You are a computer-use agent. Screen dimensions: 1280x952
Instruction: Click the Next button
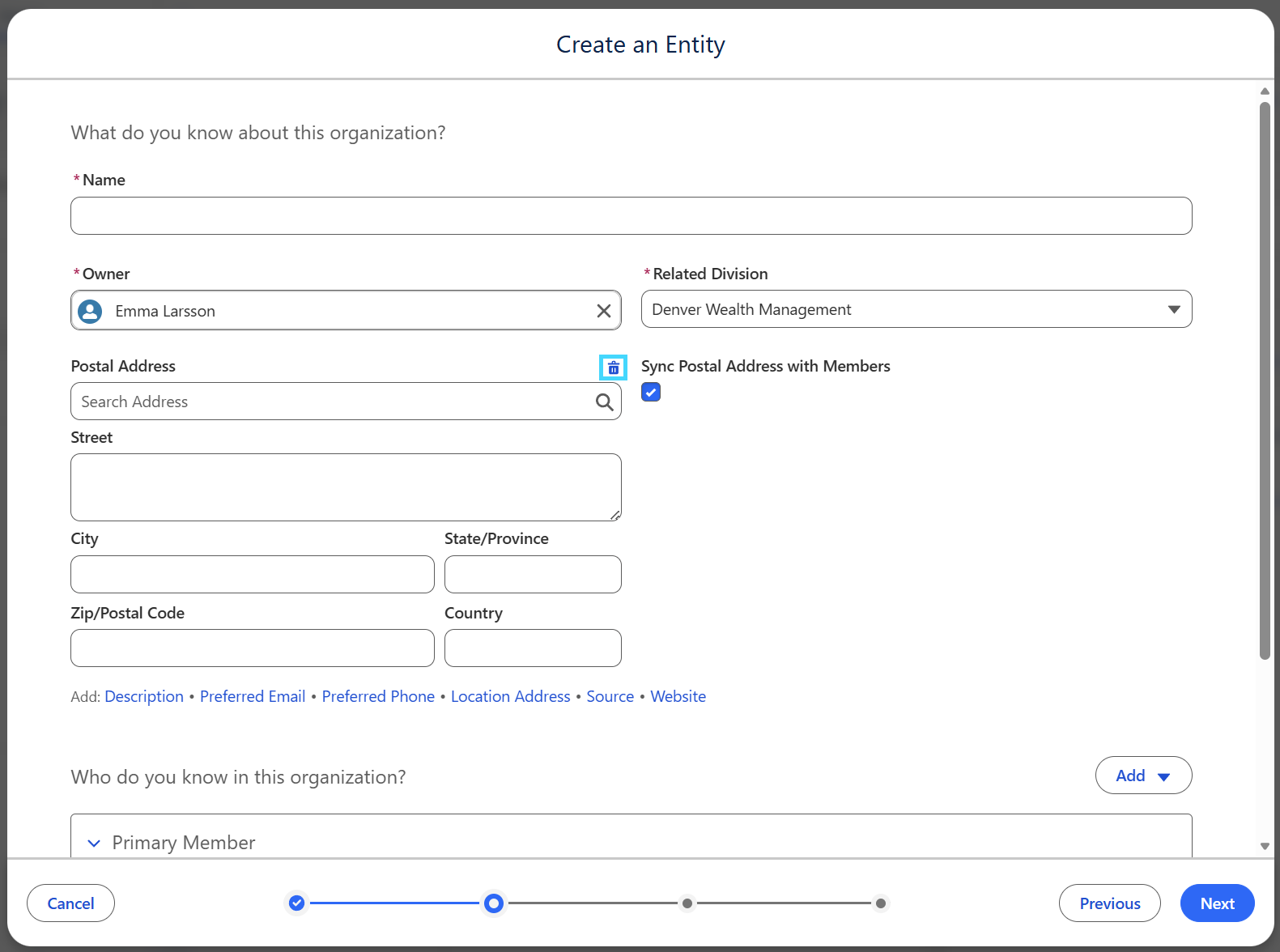pos(1217,903)
